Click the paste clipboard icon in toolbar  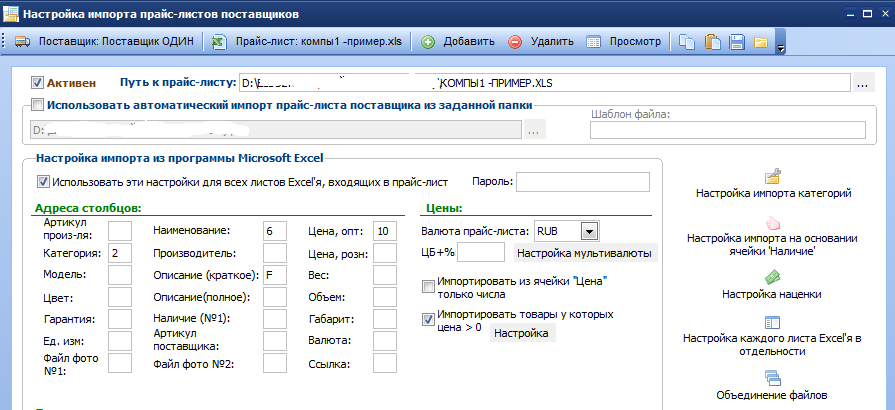[712, 42]
